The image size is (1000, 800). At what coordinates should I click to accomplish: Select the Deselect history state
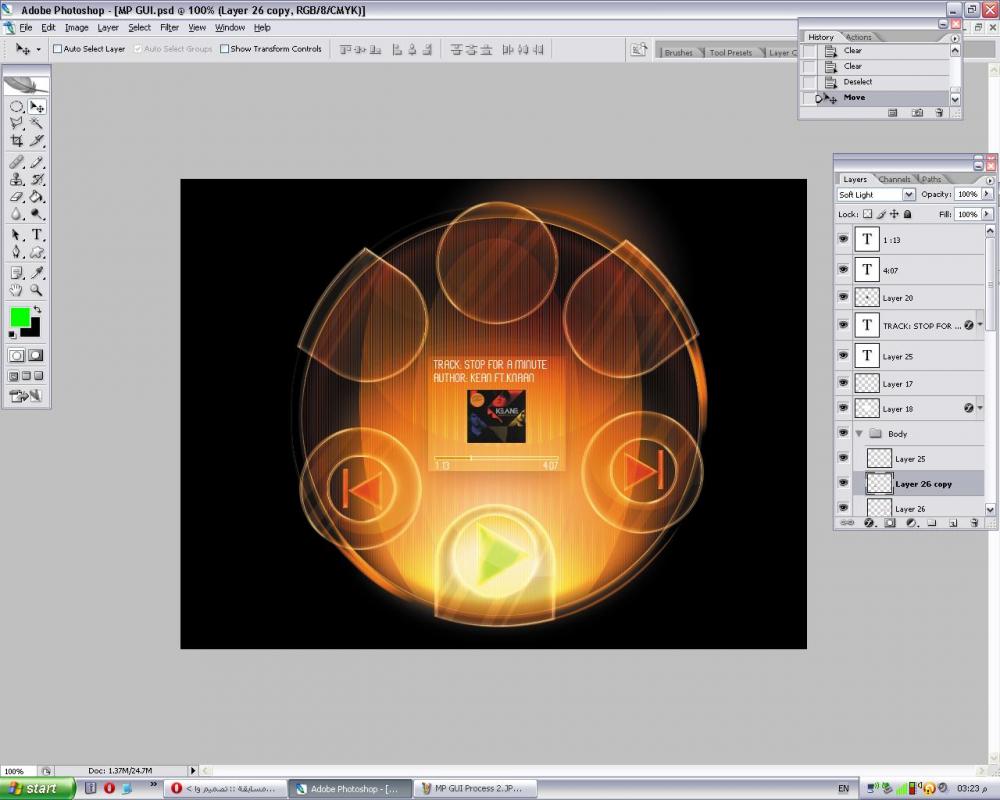coord(857,82)
